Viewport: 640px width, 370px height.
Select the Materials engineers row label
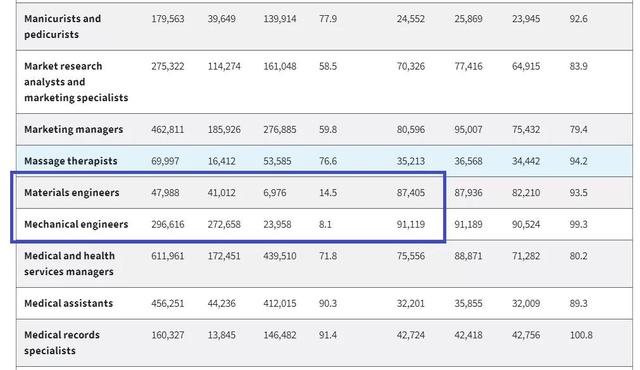click(71, 193)
